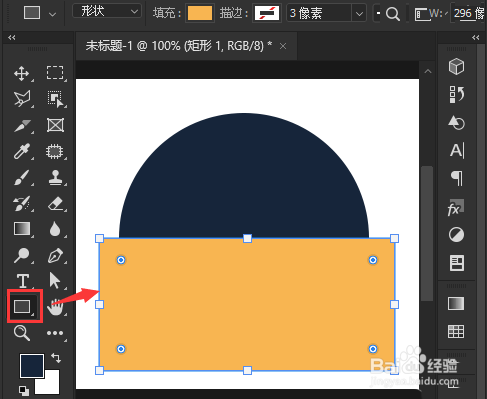Click the 3 像素 stroke width field
487x399 pixels.
pyautogui.click(x=319, y=13)
